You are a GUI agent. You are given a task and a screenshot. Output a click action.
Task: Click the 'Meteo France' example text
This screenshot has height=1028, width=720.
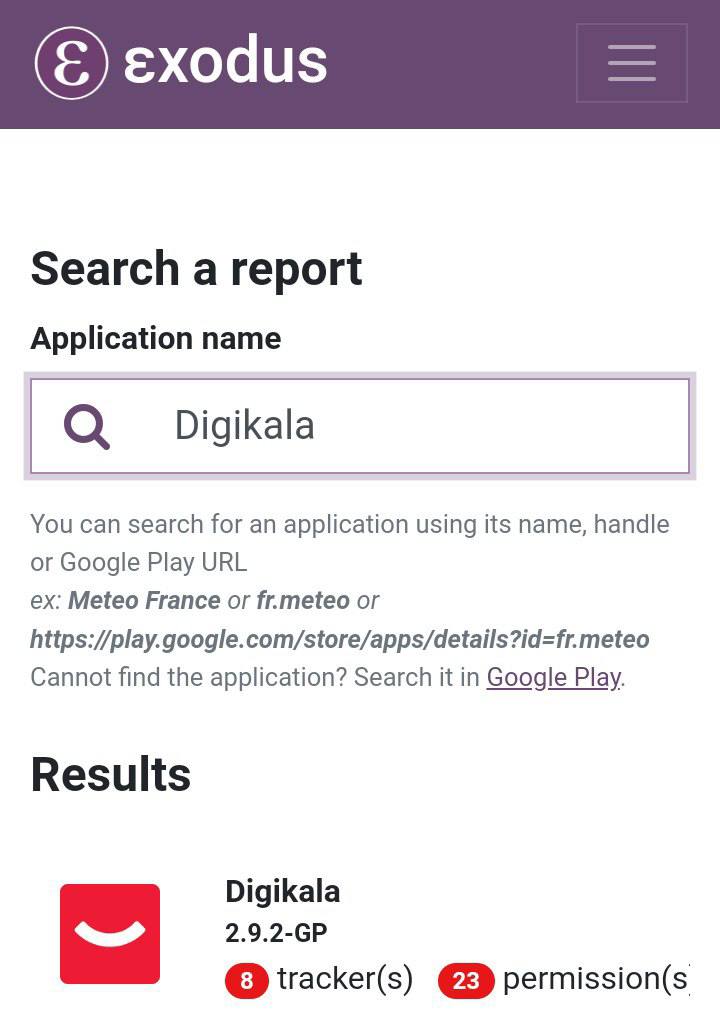click(144, 601)
